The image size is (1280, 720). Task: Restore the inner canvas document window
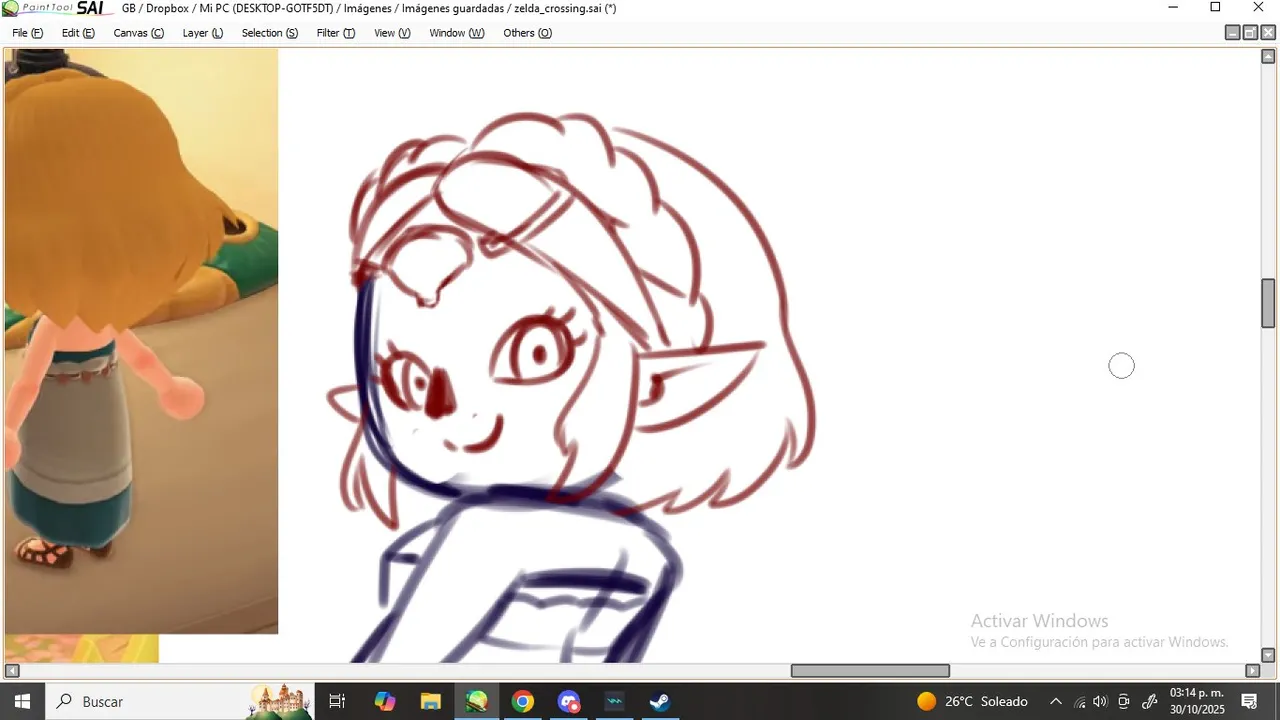tap(1250, 33)
